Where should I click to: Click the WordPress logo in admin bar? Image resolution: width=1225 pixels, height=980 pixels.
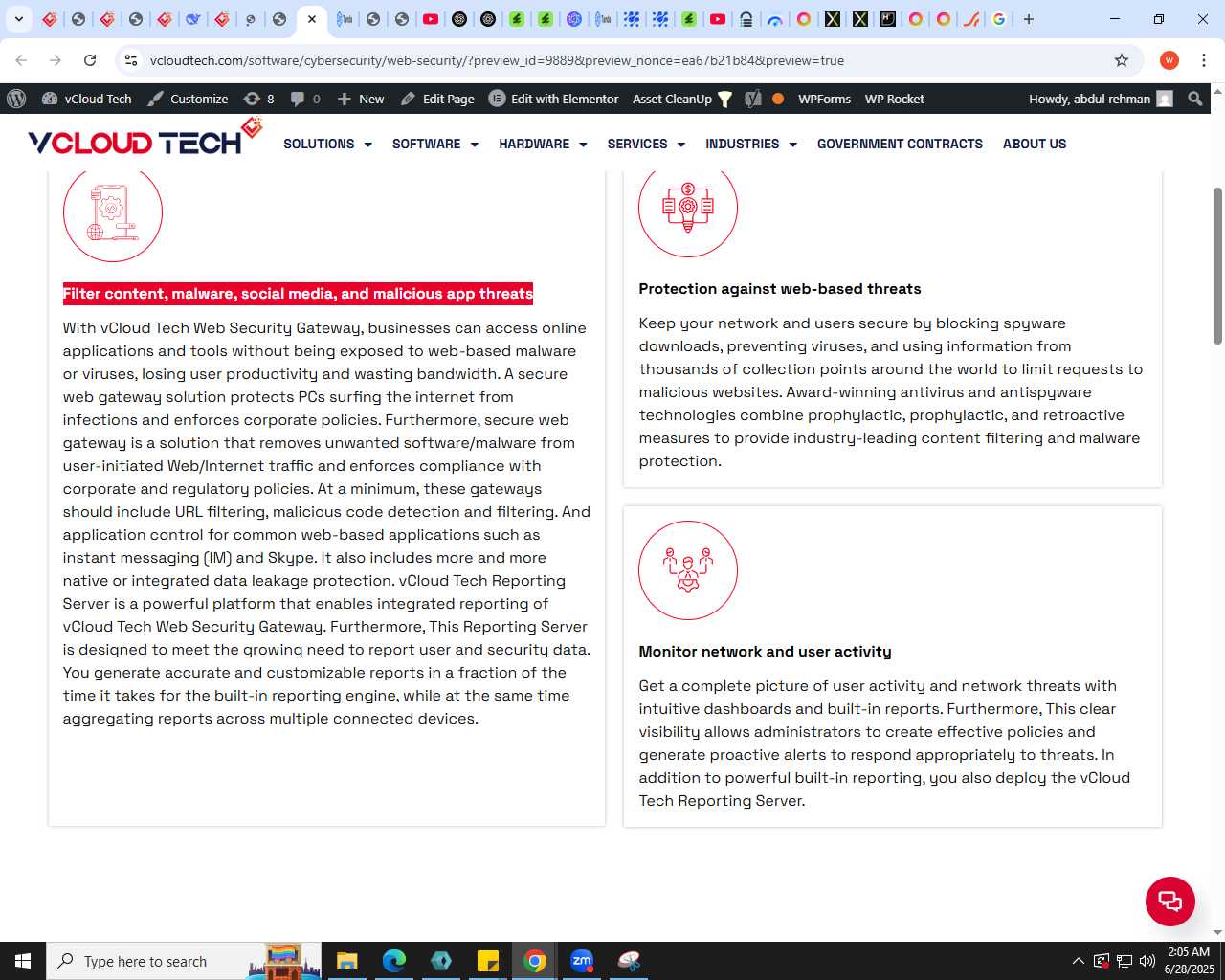click(16, 99)
